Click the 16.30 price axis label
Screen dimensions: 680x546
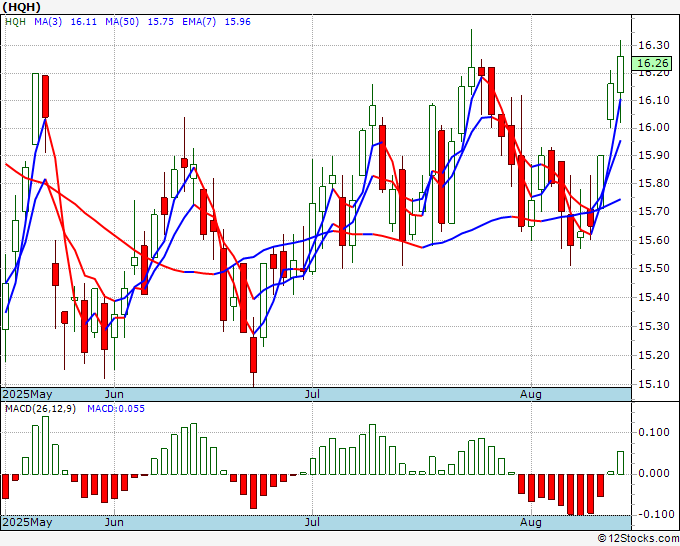pos(654,45)
